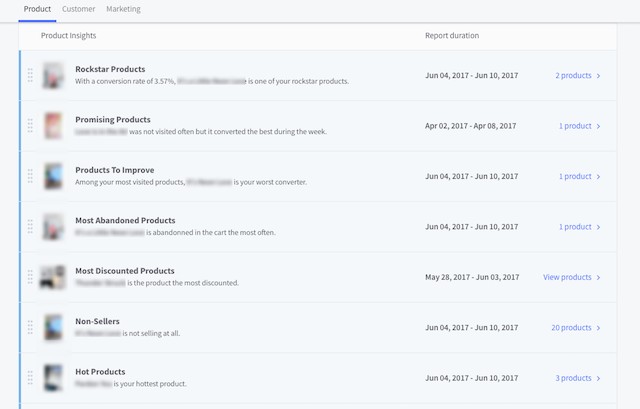640x409 pixels.
Task: Click drag handle beside Products To Improve
Action: pos(30,176)
